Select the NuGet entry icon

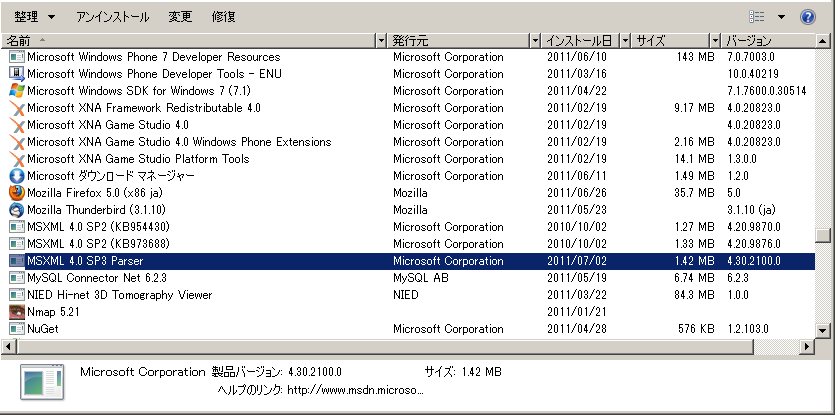[x=16, y=329]
